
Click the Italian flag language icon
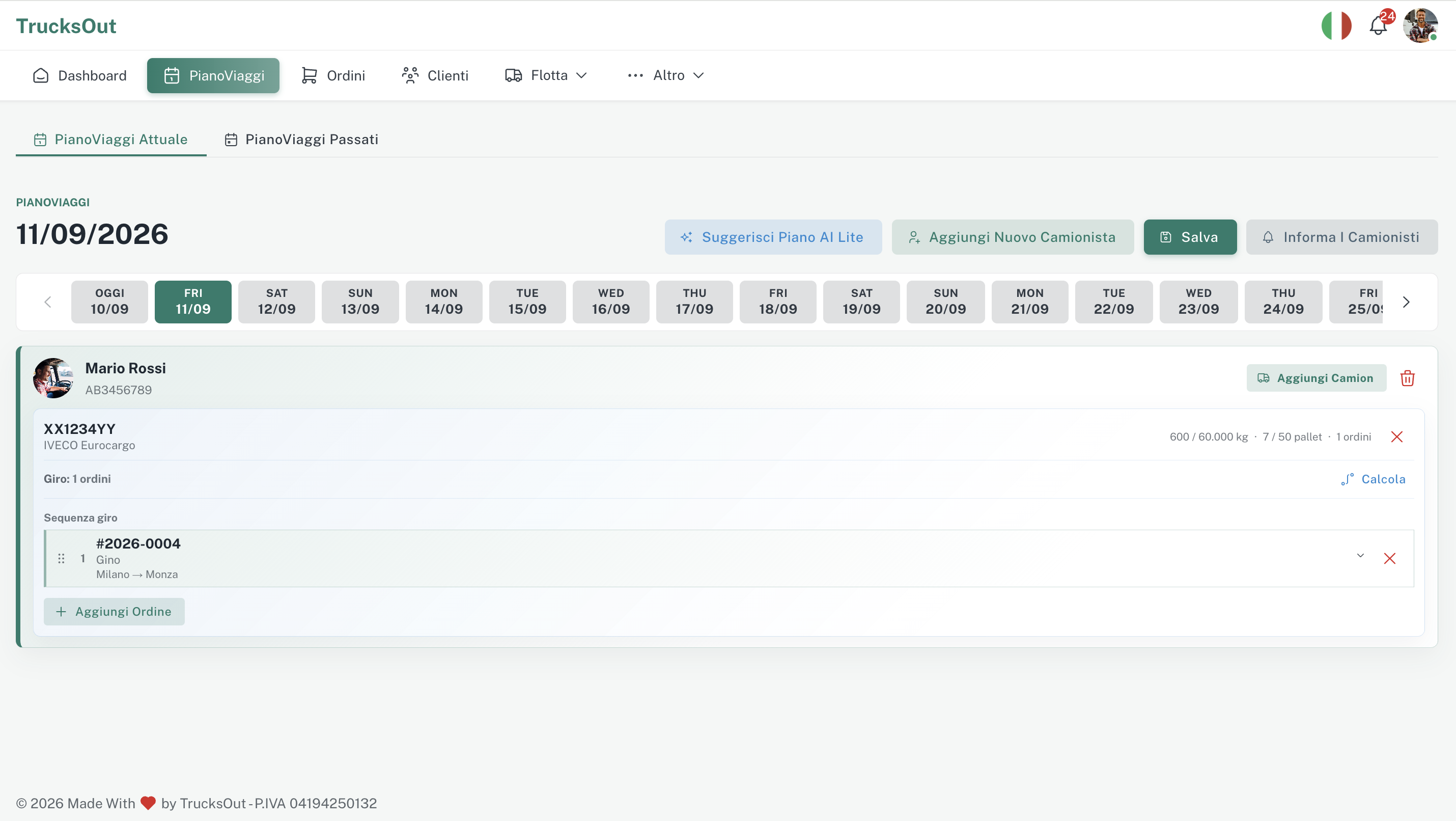click(1336, 26)
